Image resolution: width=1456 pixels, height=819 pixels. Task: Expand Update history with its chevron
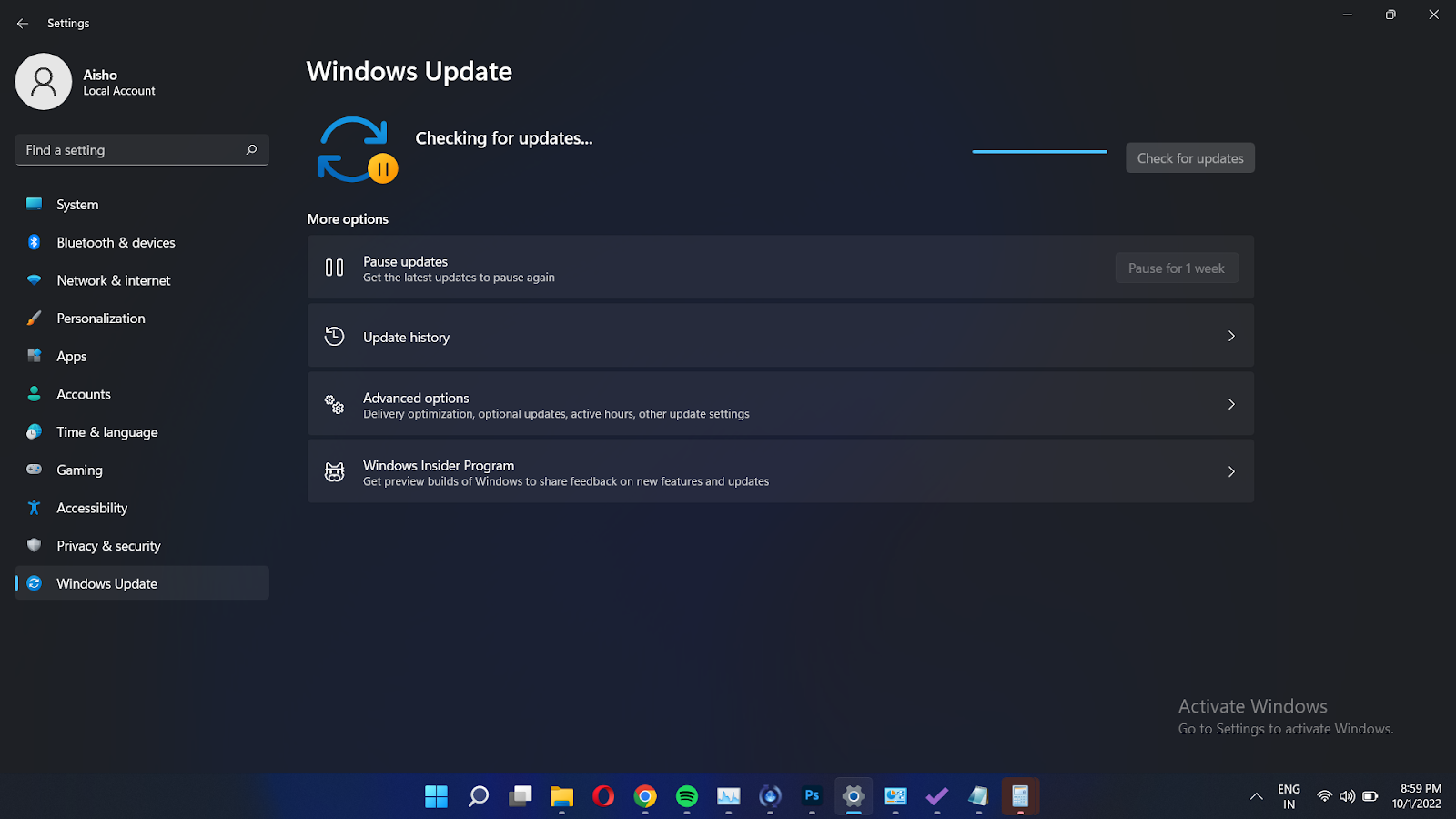(x=1231, y=336)
